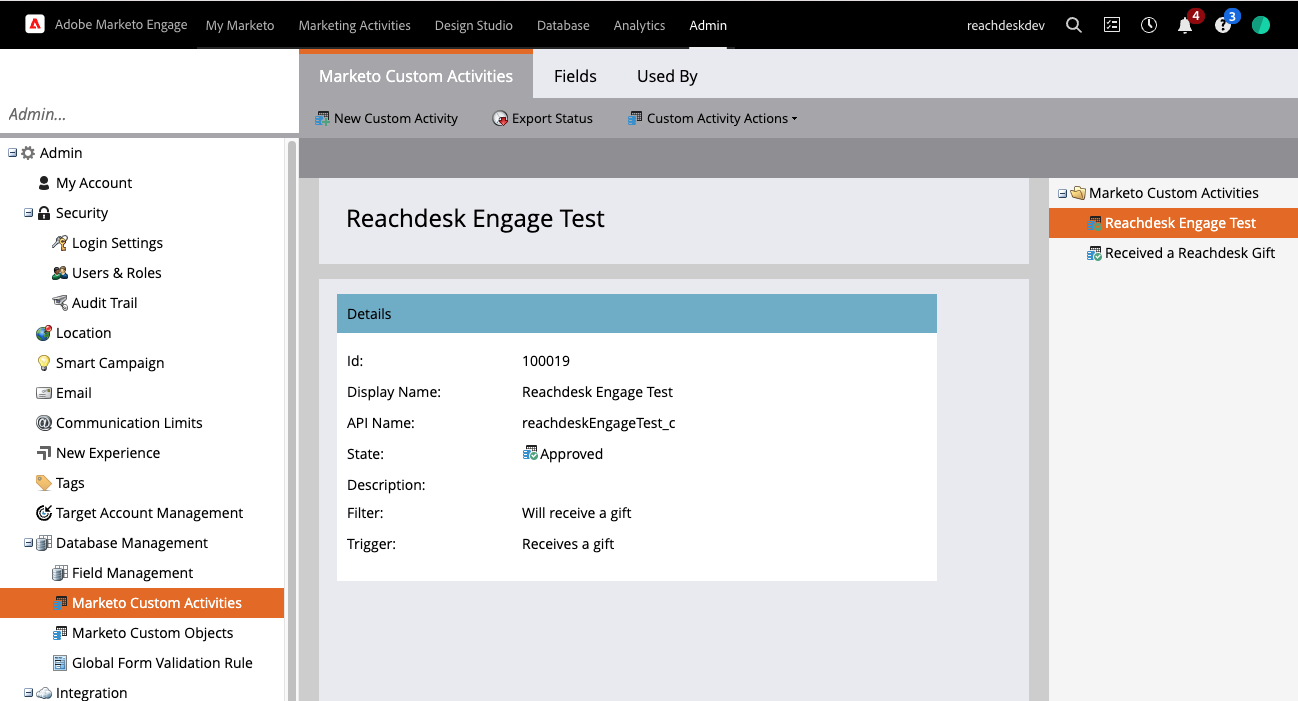Click the Admin gear icon in tree
The width and height of the screenshot is (1298, 701).
[28, 153]
